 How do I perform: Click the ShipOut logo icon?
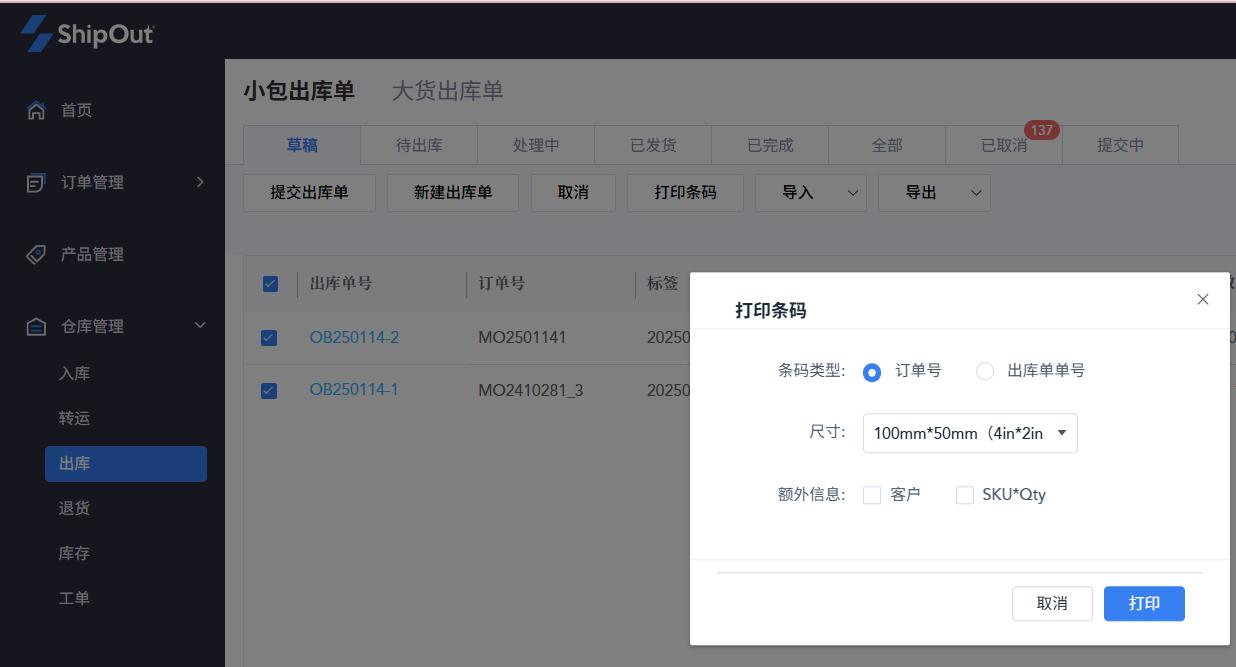point(37,34)
